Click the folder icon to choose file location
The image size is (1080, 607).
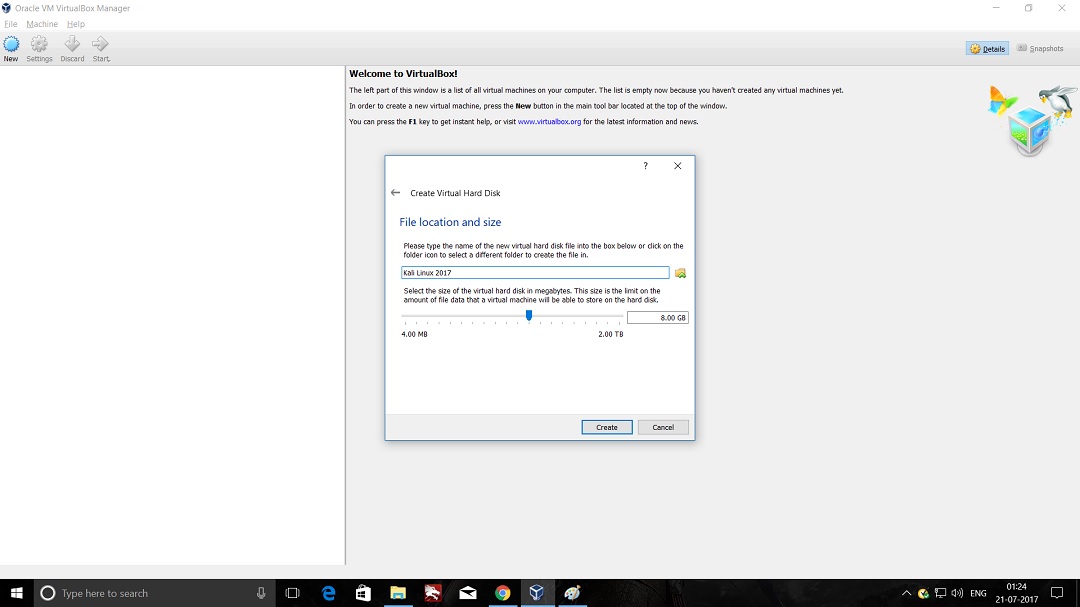[681, 273]
